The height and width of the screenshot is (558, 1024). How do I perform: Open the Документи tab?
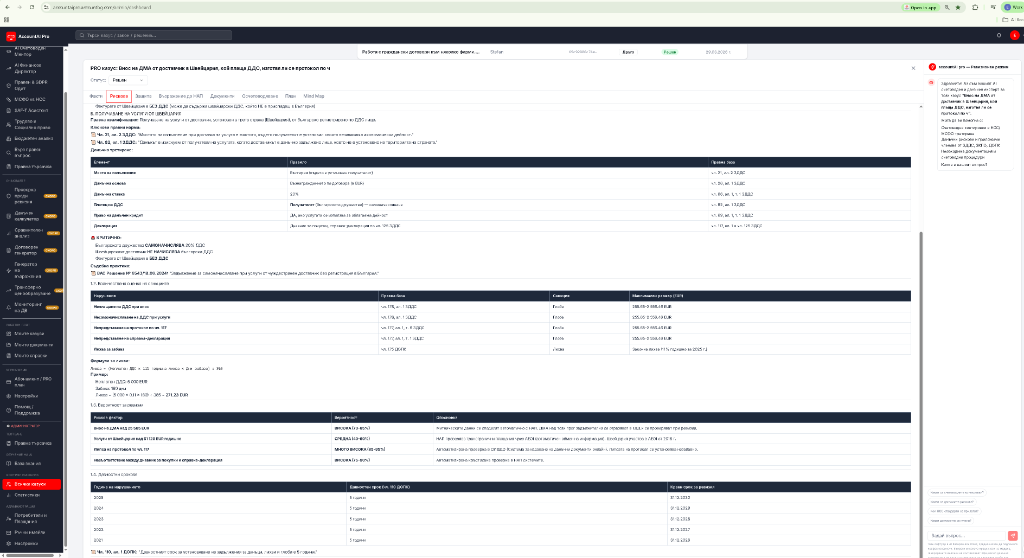tap(222, 96)
